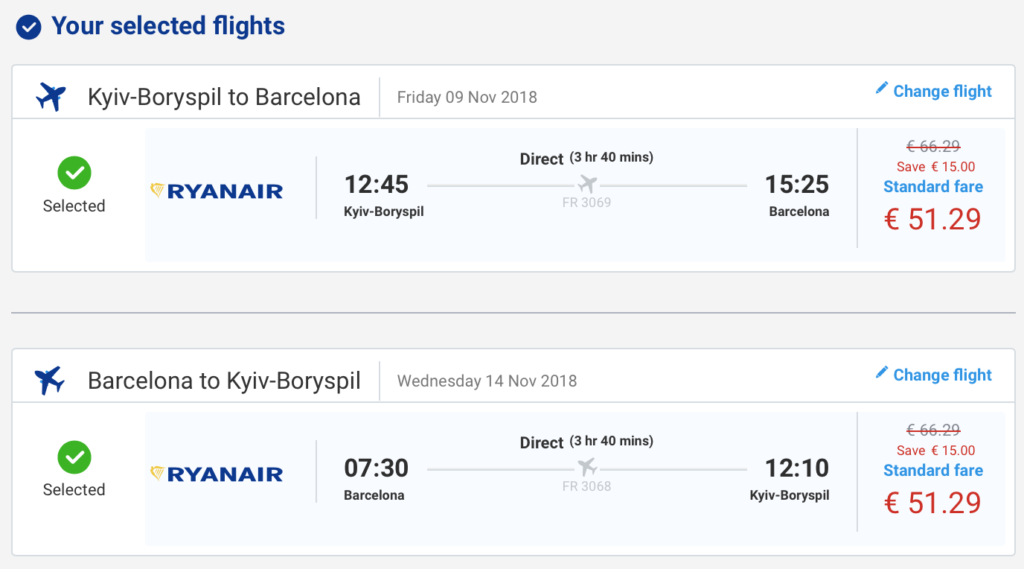This screenshot has width=1024, height=569.
Task: Click the small plane icon above FR 3068
Action: click(587, 467)
